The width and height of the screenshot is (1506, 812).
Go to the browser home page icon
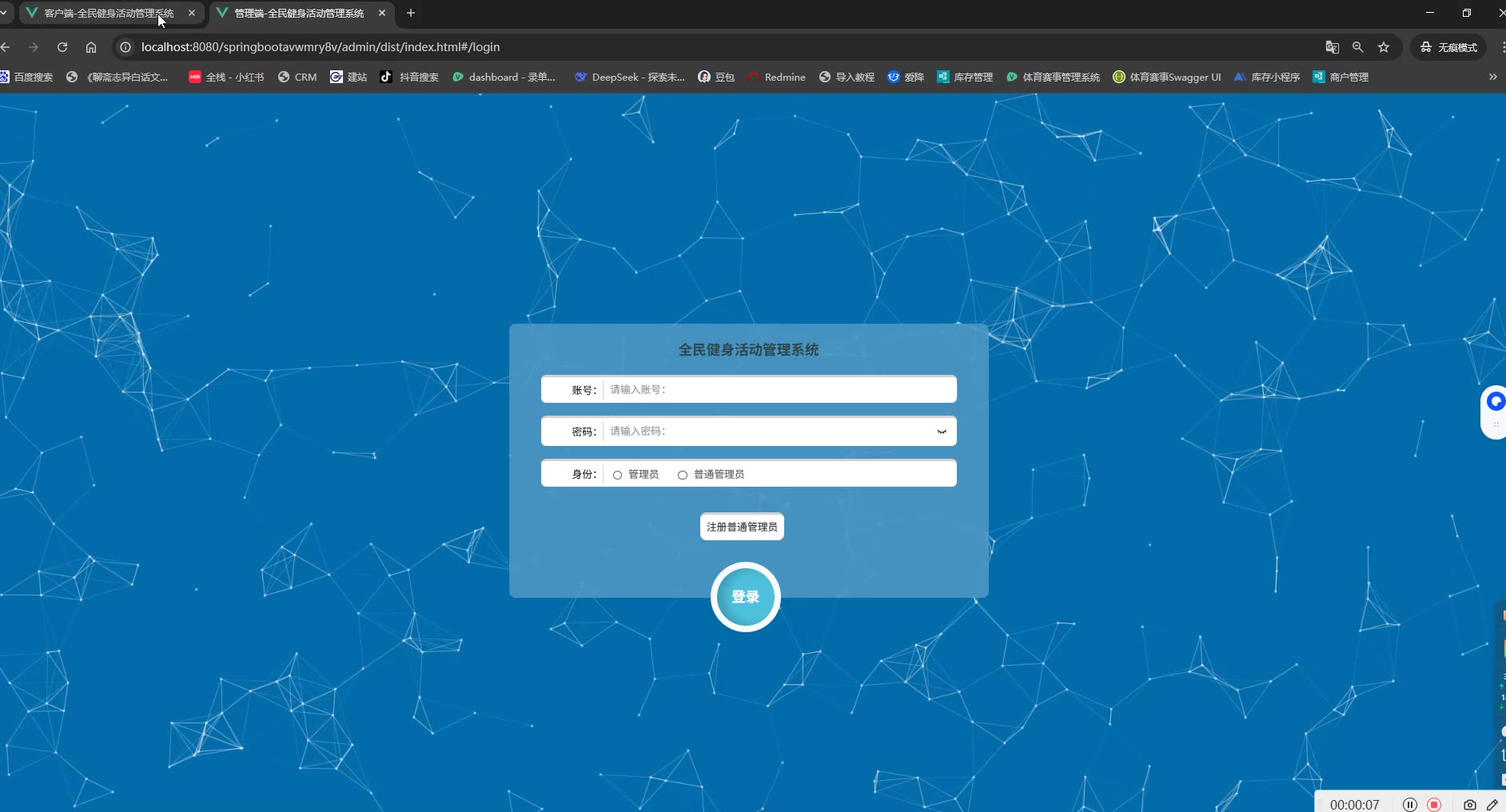(91, 47)
